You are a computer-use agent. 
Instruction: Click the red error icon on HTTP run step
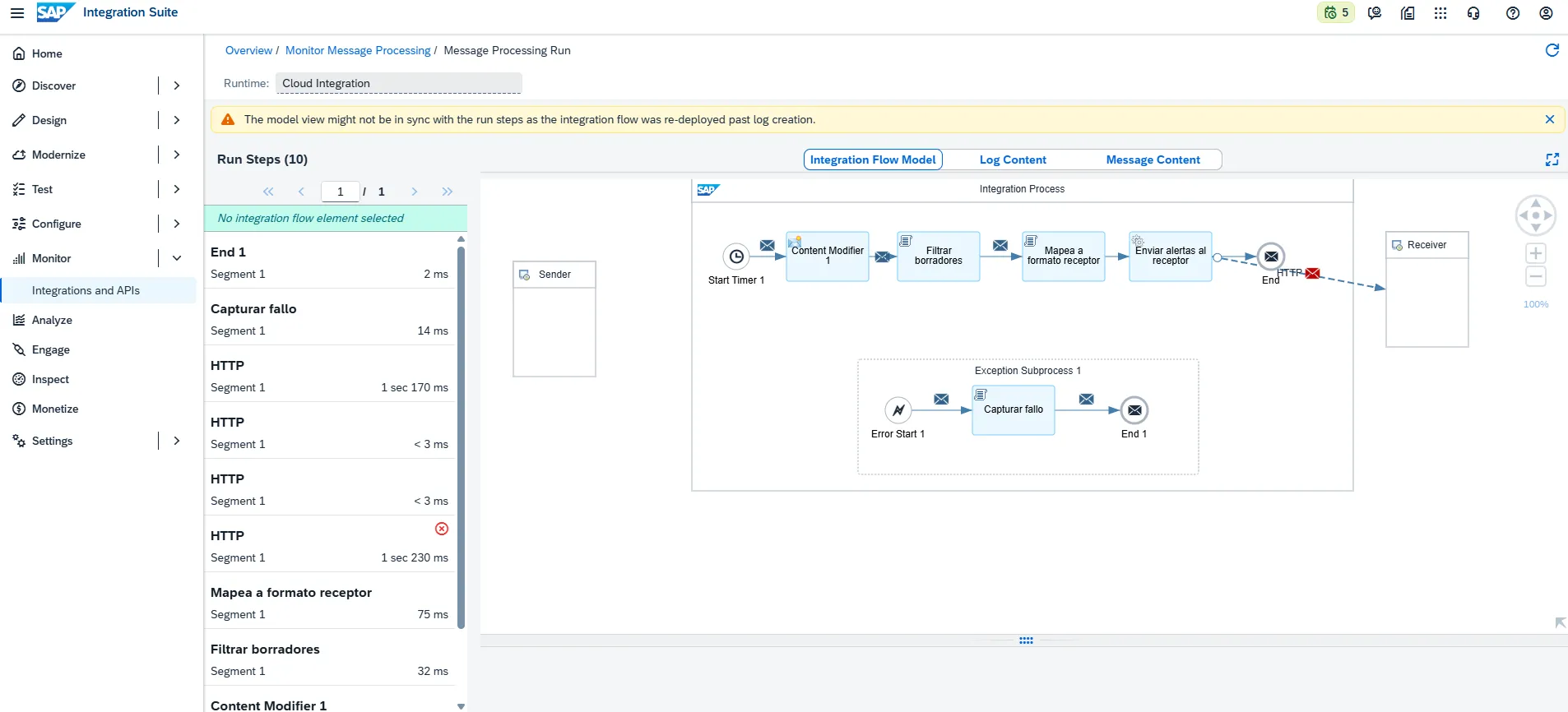coord(442,529)
